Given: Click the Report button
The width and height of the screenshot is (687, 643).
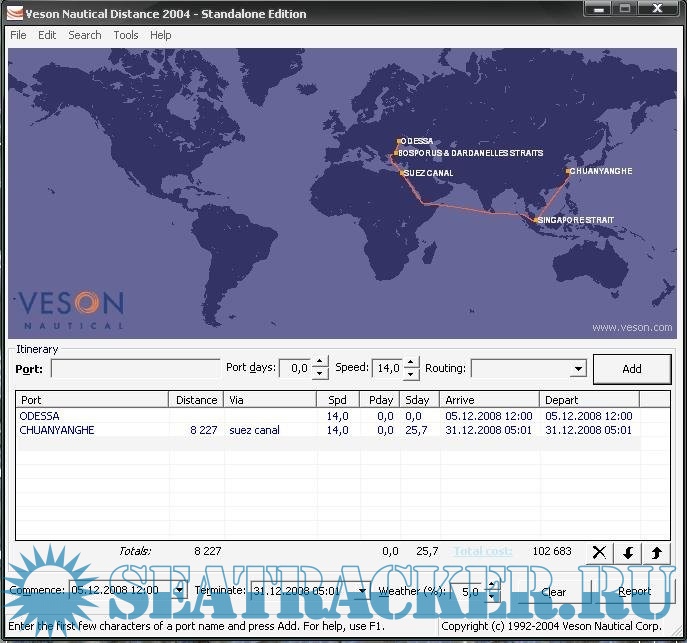Looking at the screenshot, I should (x=634, y=591).
